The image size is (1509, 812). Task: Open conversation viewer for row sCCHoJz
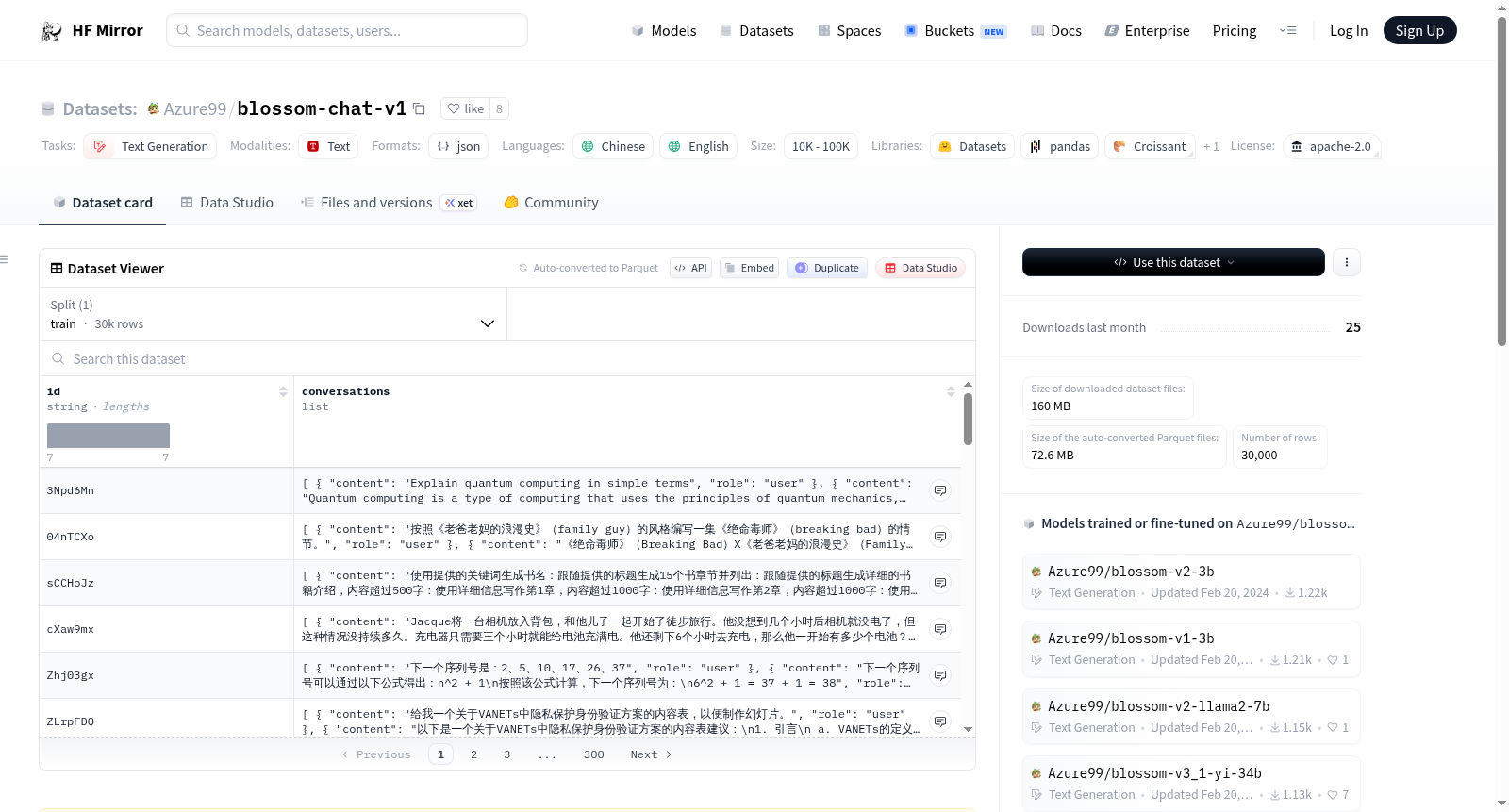point(940,583)
